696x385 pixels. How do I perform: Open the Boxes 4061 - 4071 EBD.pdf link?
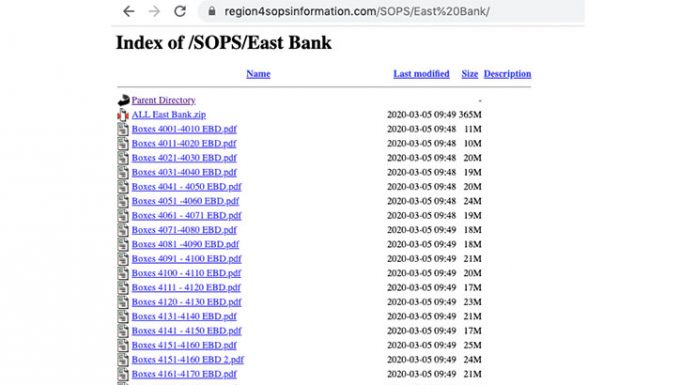pos(186,215)
